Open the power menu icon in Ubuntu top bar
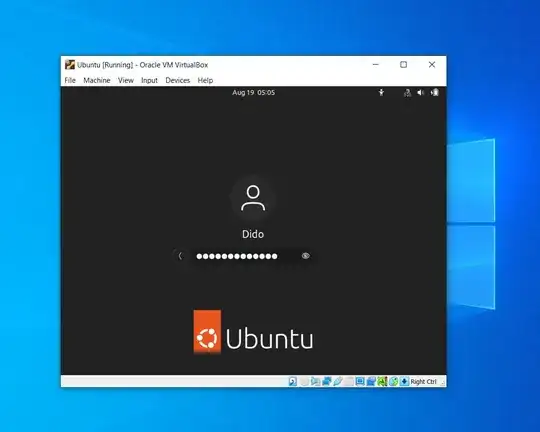 click(x=435, y=92)
